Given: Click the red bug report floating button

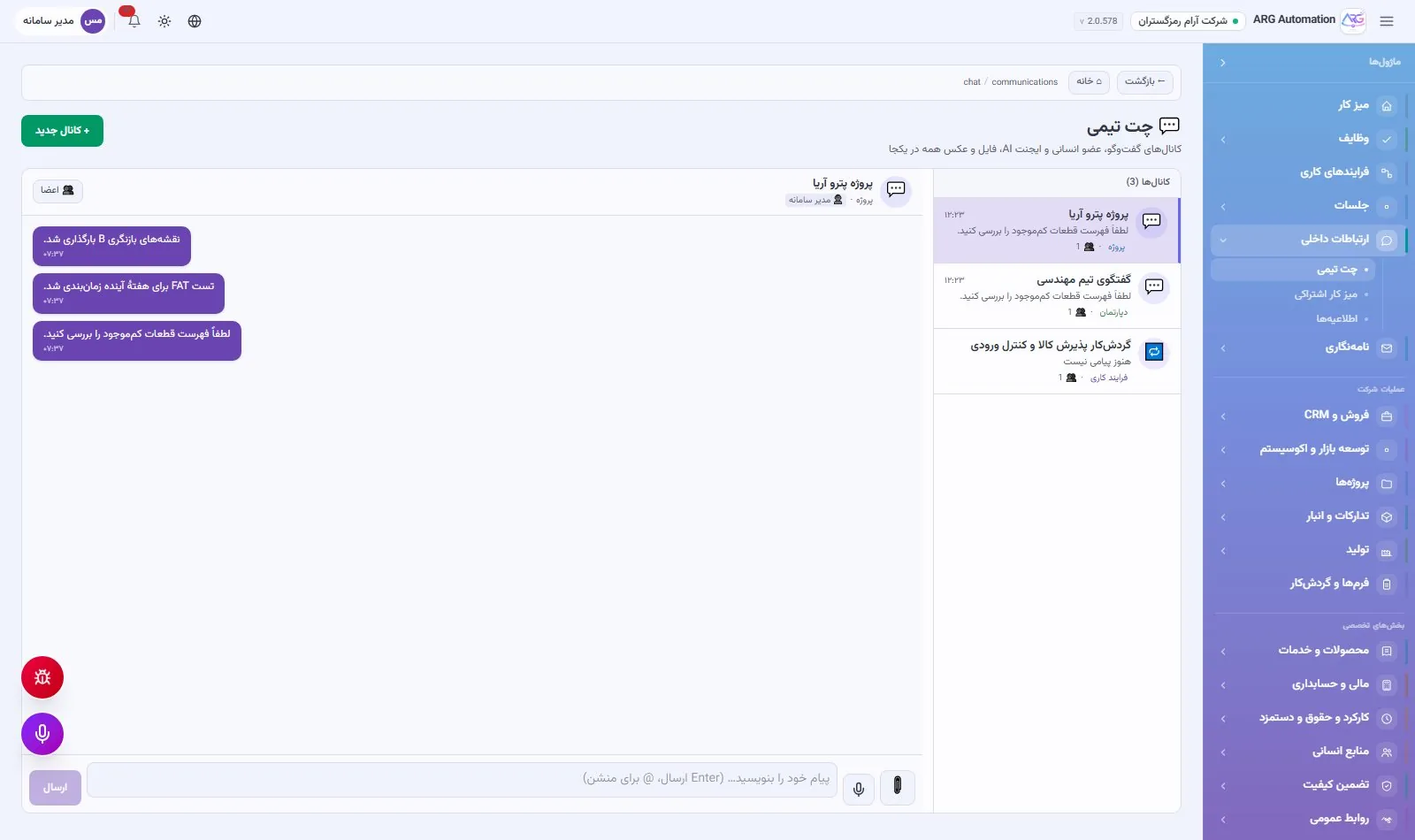Looking at the screenshot, I should pyautogui.click(x=42, y=677).
